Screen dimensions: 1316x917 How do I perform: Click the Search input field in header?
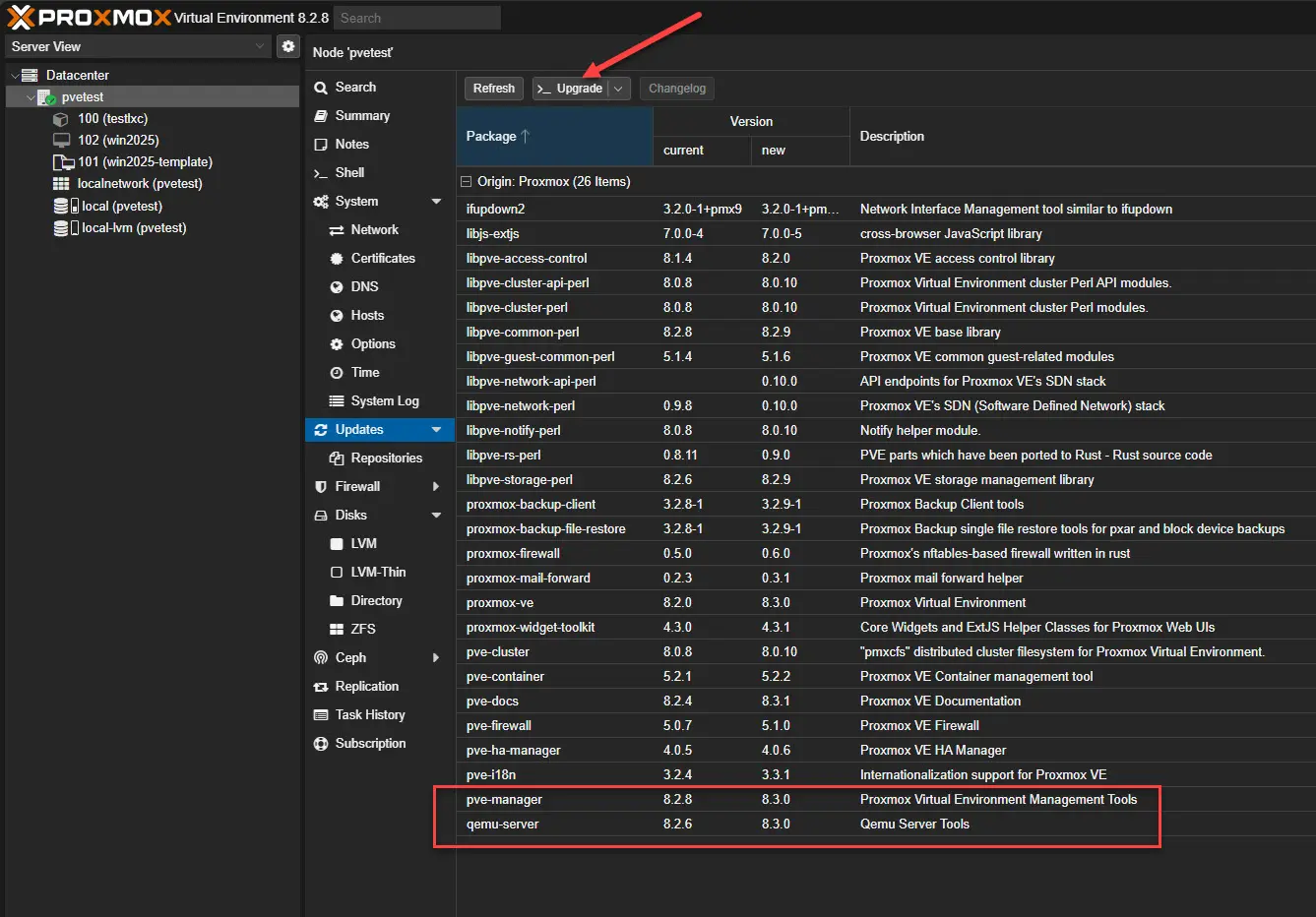tap(416, 18)
